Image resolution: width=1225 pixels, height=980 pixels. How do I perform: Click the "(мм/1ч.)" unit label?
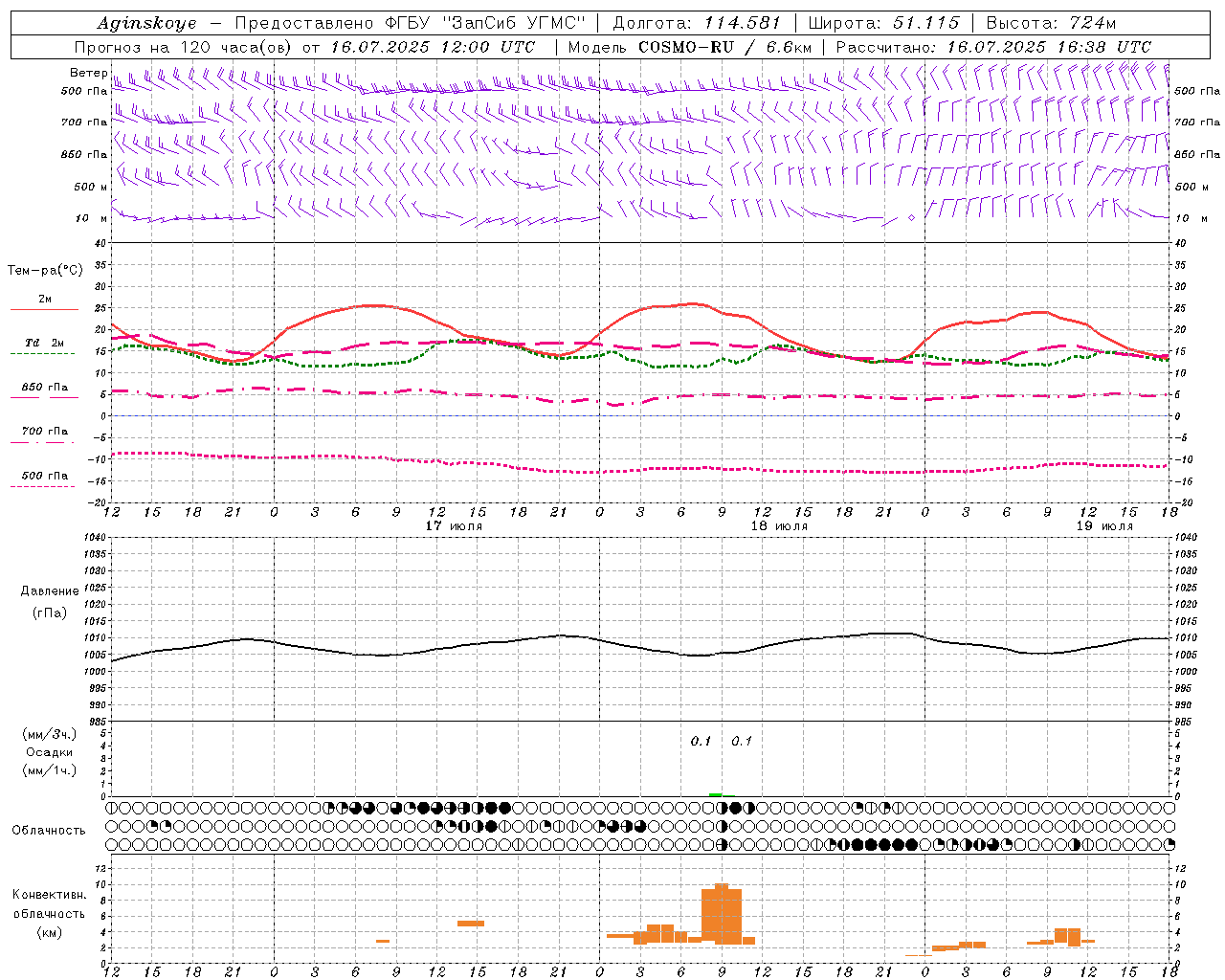(x=50, y=770)
